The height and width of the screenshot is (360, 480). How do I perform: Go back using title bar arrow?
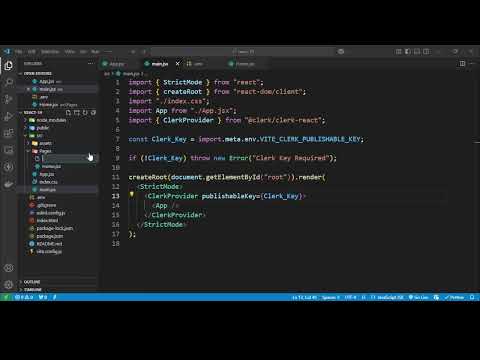(x=133, y=52)
